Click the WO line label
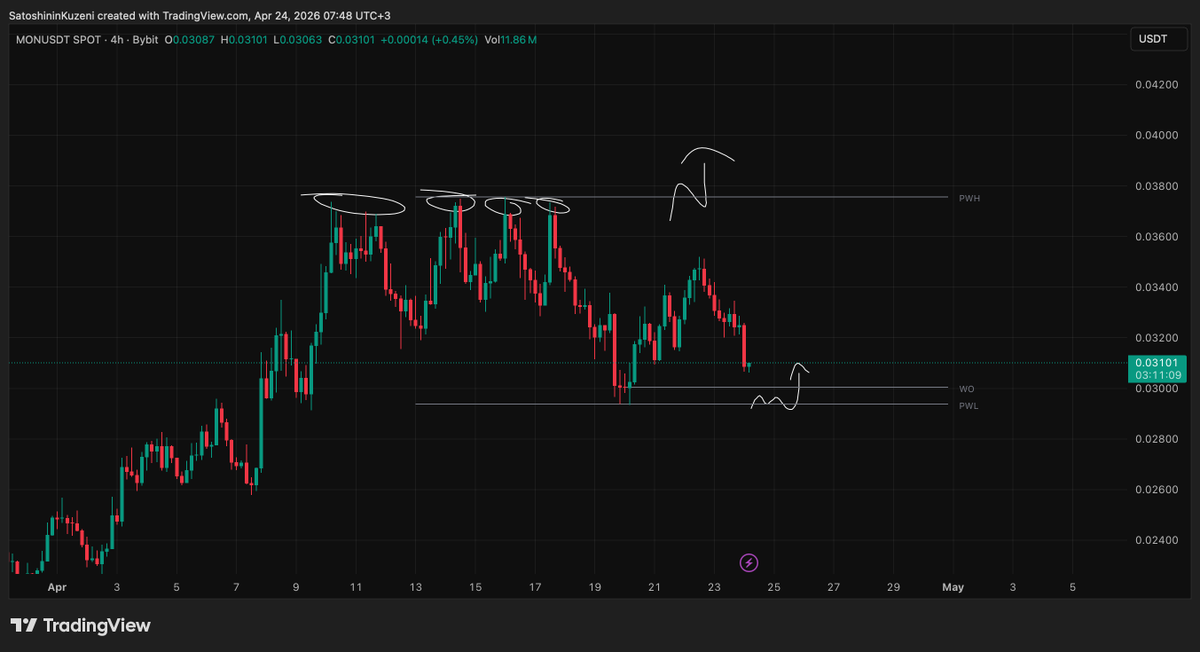Viewport: 1200px width, 652px height. 966,388
